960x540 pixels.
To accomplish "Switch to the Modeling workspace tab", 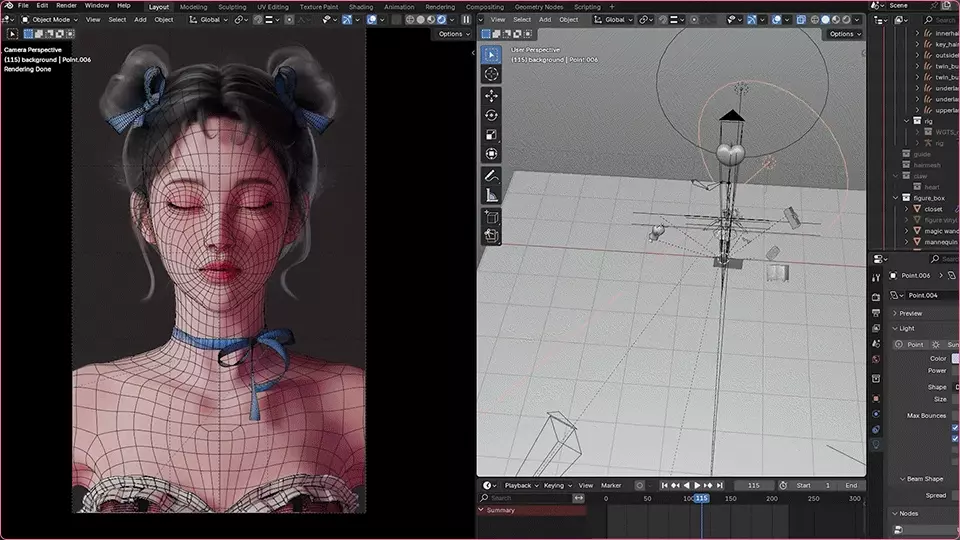I will 193,7.
